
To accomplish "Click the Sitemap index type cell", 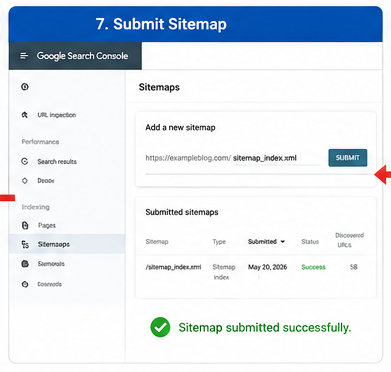I will point(224,272).
